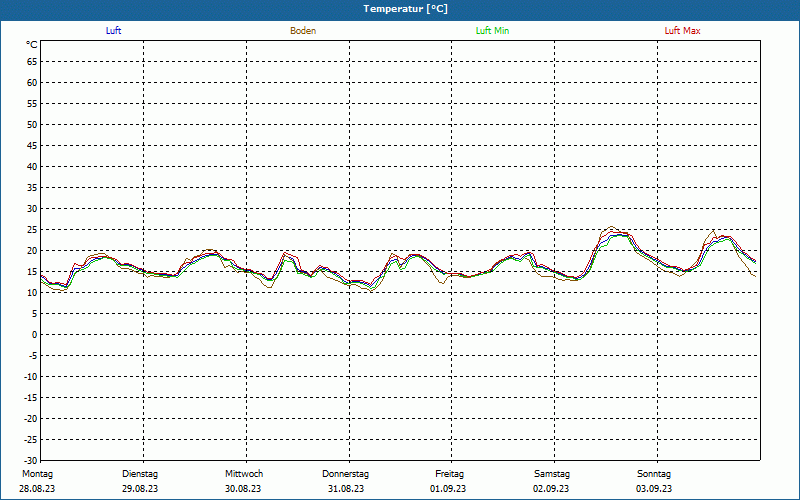Click the Sonntag day label

pos(654,474)
